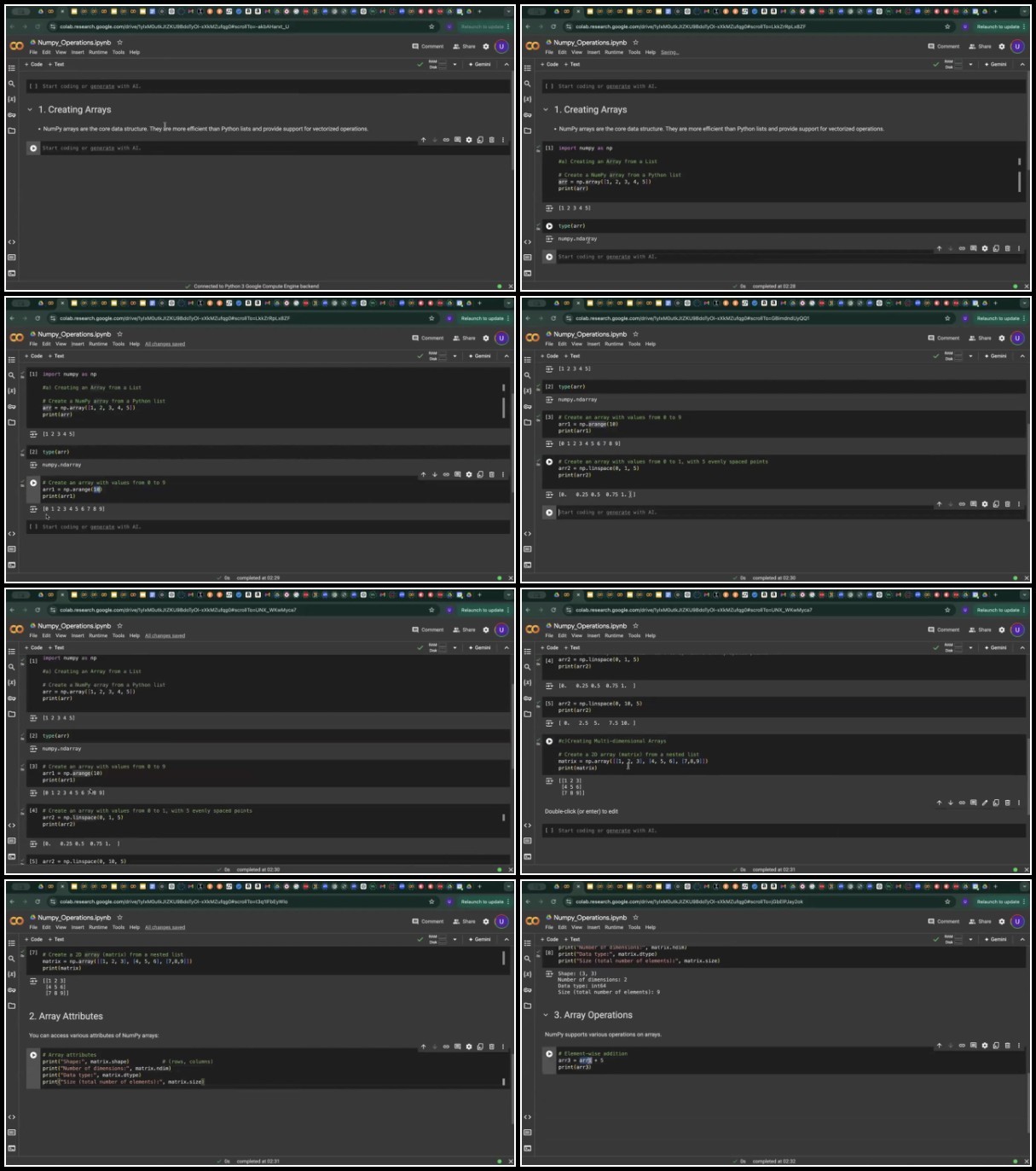
Task: Select the 'Double-click (or enter) to edit' text cell
Action: click(582, 811)
